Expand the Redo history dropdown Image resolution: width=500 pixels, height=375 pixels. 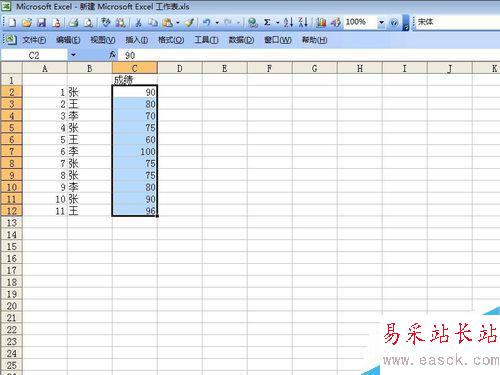(x=238, y=22)
